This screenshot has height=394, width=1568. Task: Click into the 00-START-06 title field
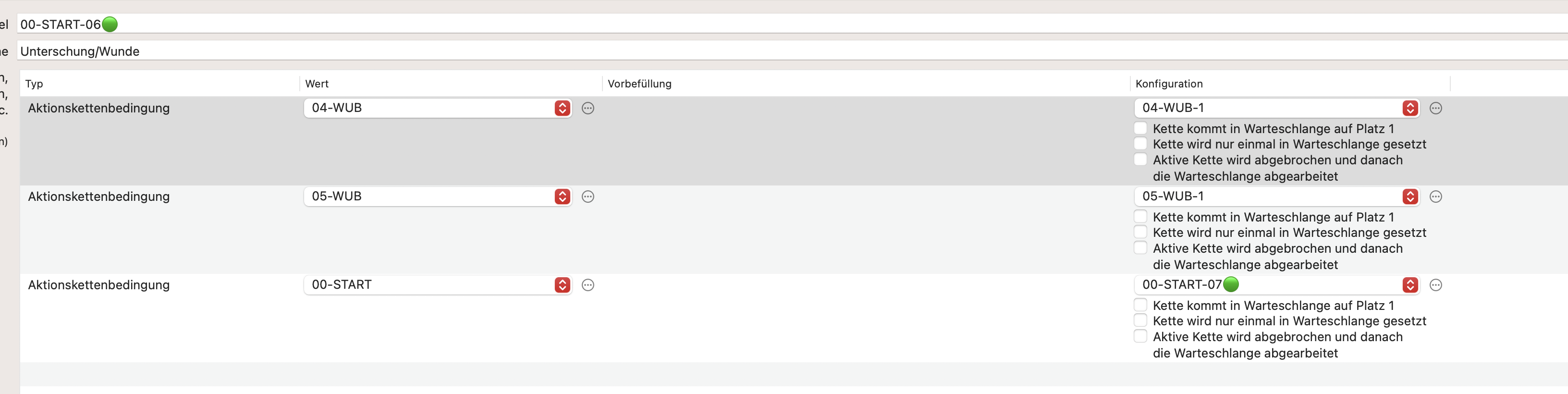792,25
